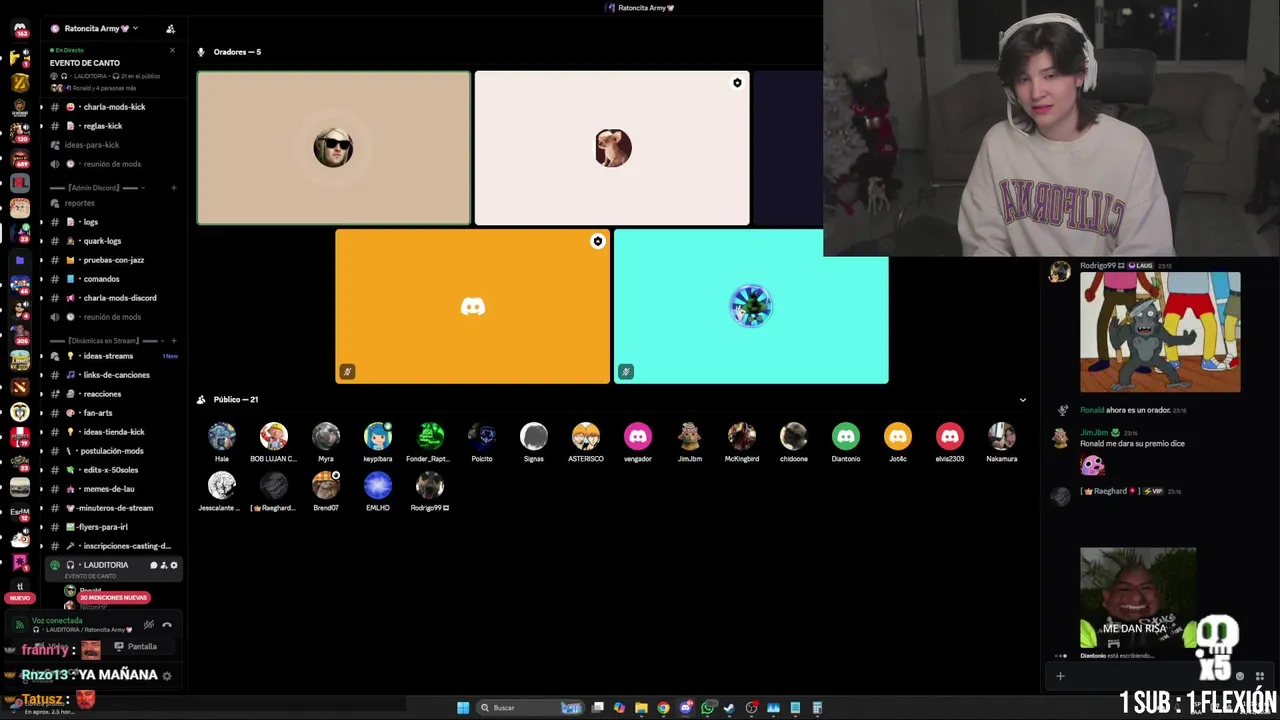Click the chat plus attachment button

click(1060, 676)
